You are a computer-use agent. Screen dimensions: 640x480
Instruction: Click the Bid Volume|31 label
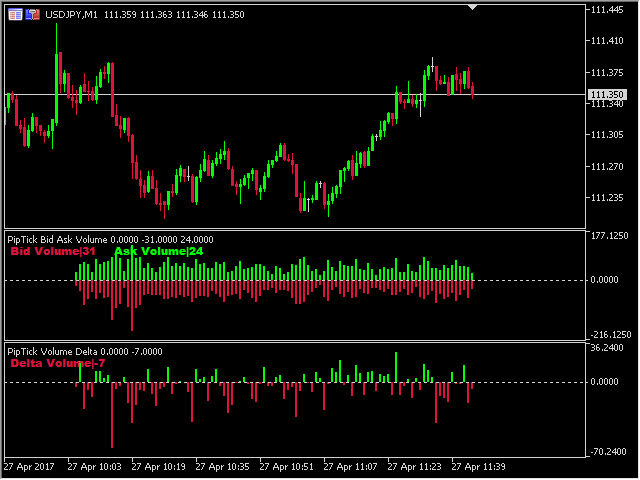click(53, 251)
